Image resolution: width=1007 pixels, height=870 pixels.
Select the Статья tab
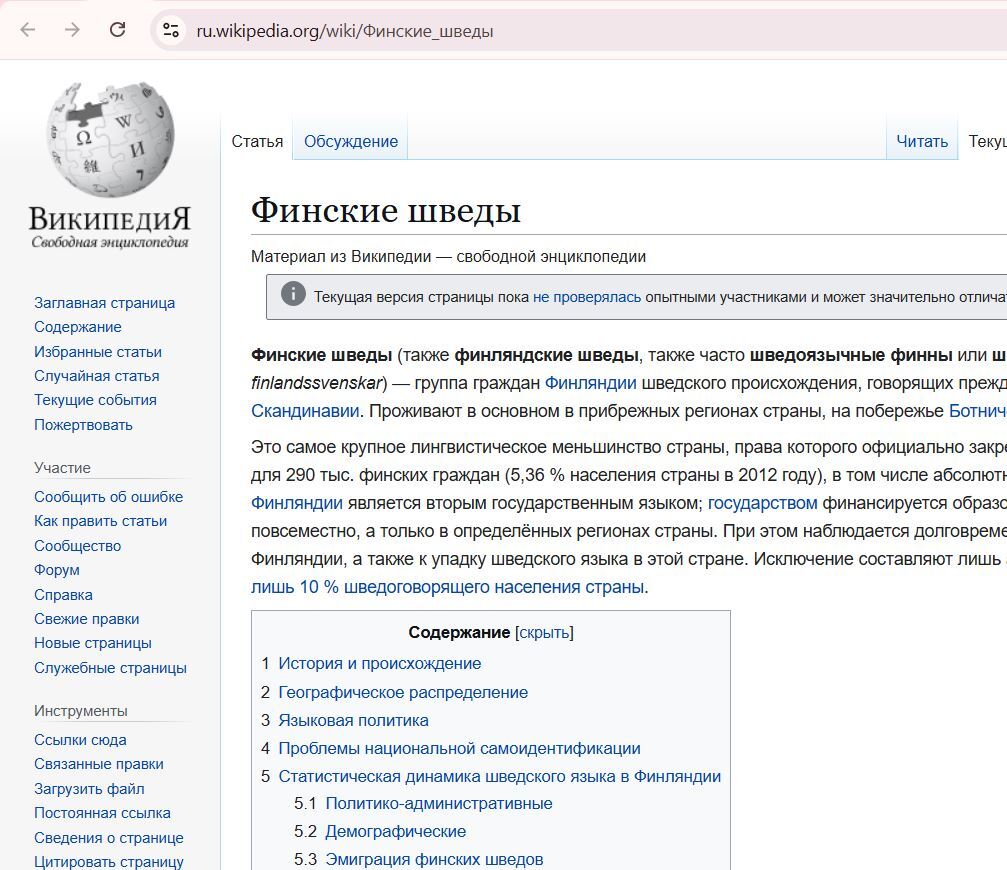point(257,141)
